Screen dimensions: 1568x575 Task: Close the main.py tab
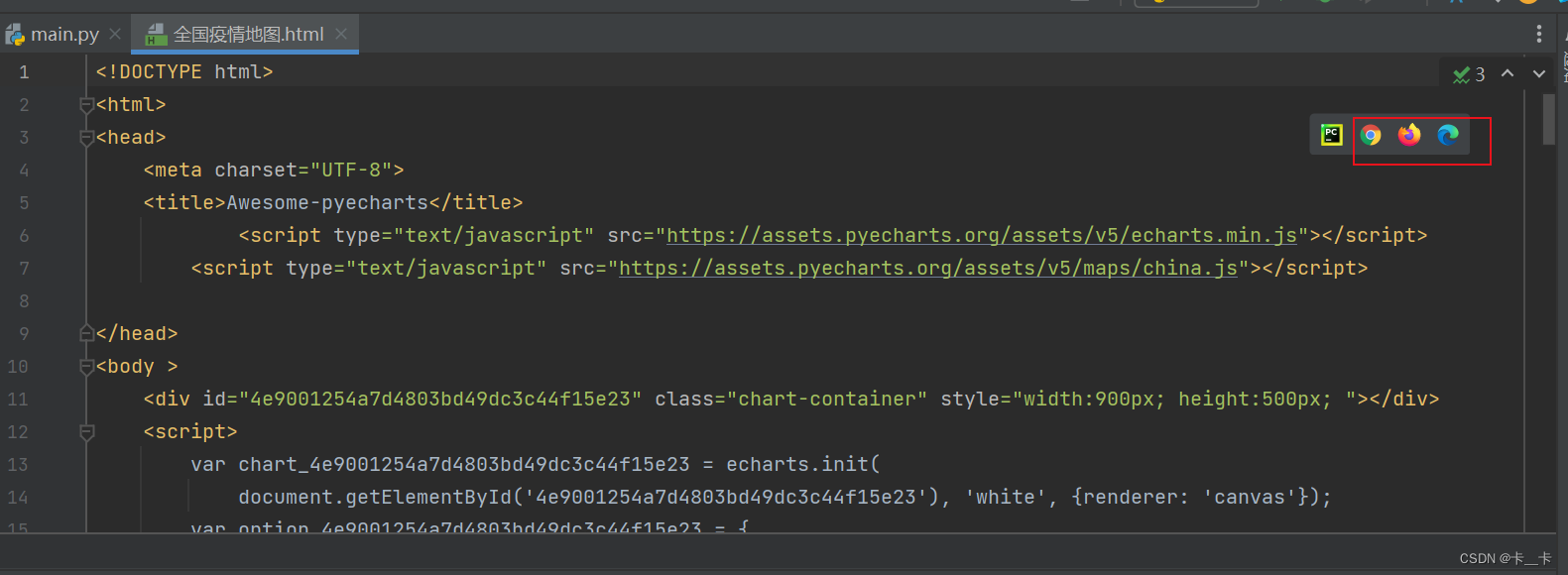coord(115,34)
